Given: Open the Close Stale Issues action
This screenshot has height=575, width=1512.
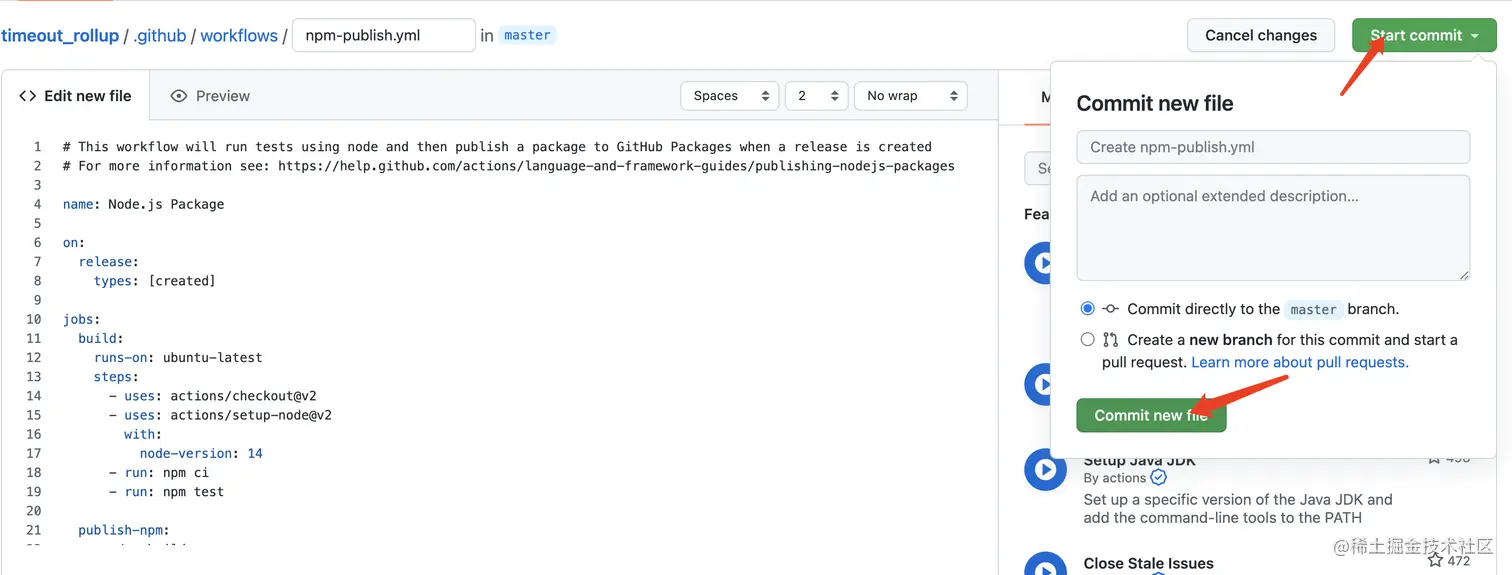Looking at the screenshot, I should pyautogui.click(x=1148, y=564).
